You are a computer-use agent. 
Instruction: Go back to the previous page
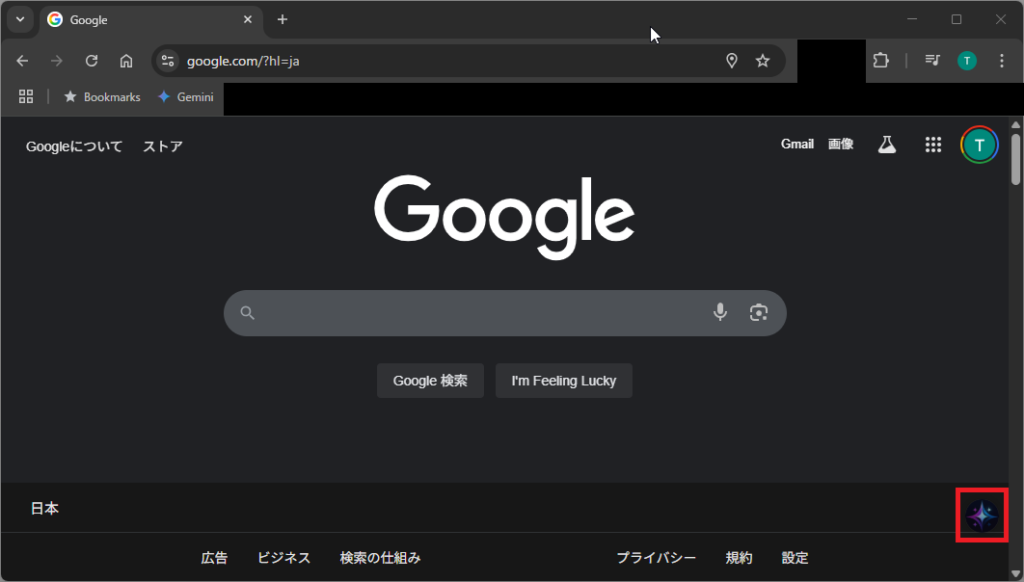click(22, 61)
